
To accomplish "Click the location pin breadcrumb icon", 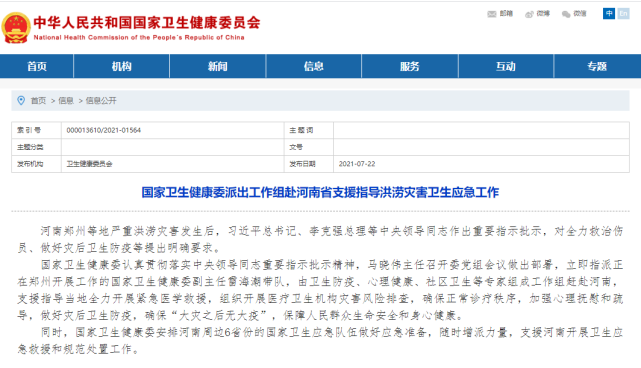I will coord(21,100).
